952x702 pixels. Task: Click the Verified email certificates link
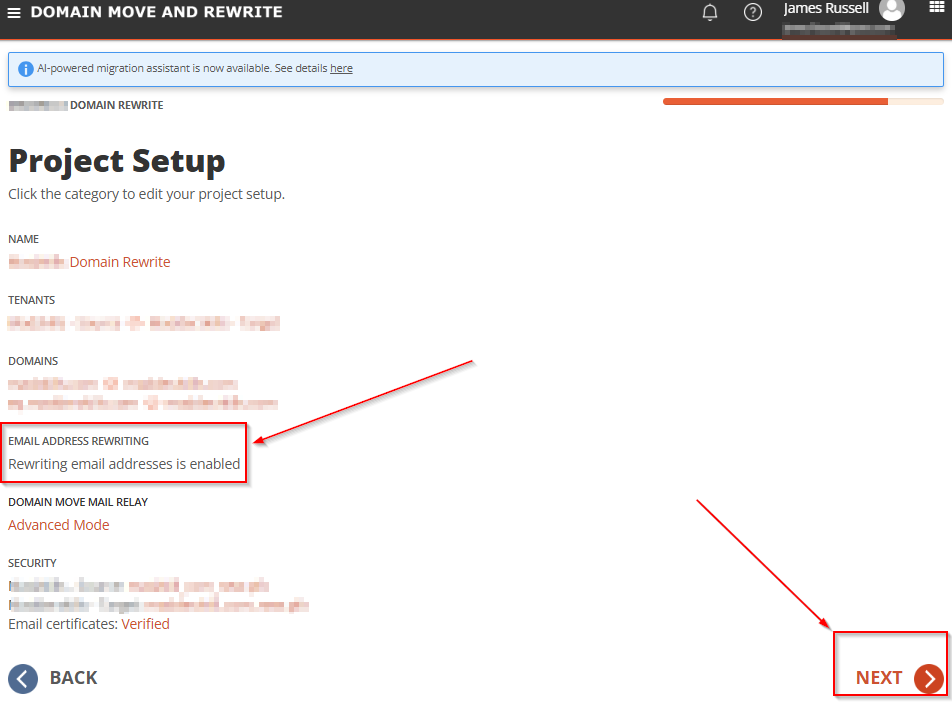[x=145, y=624]
